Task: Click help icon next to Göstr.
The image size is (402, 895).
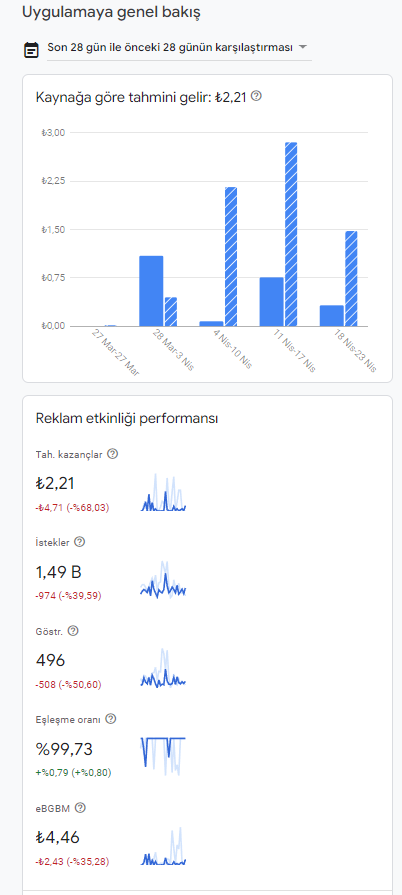Action: click(x=73, y=631)
